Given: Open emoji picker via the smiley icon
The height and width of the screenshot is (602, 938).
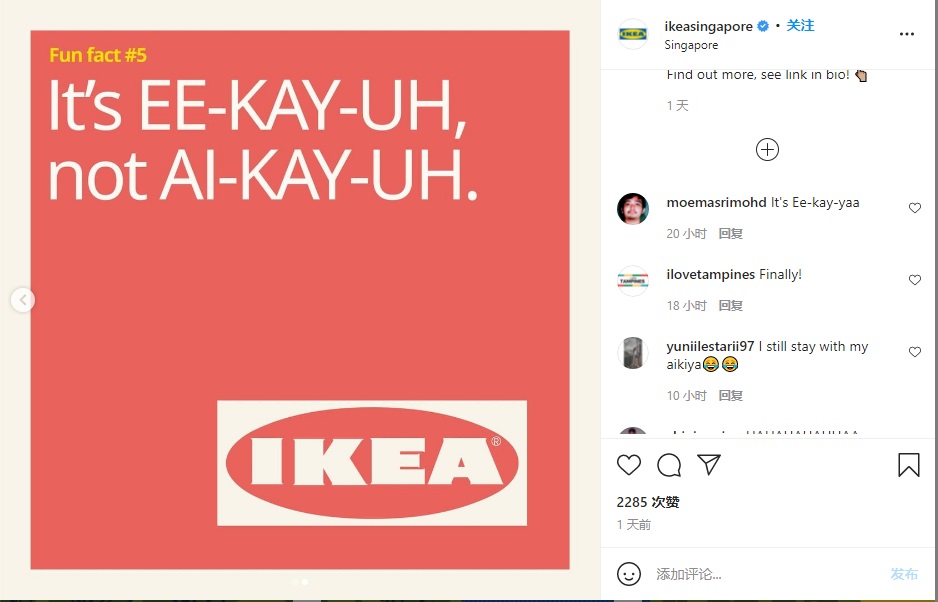Looking at the screenshot, I should (x=628, y=574).
